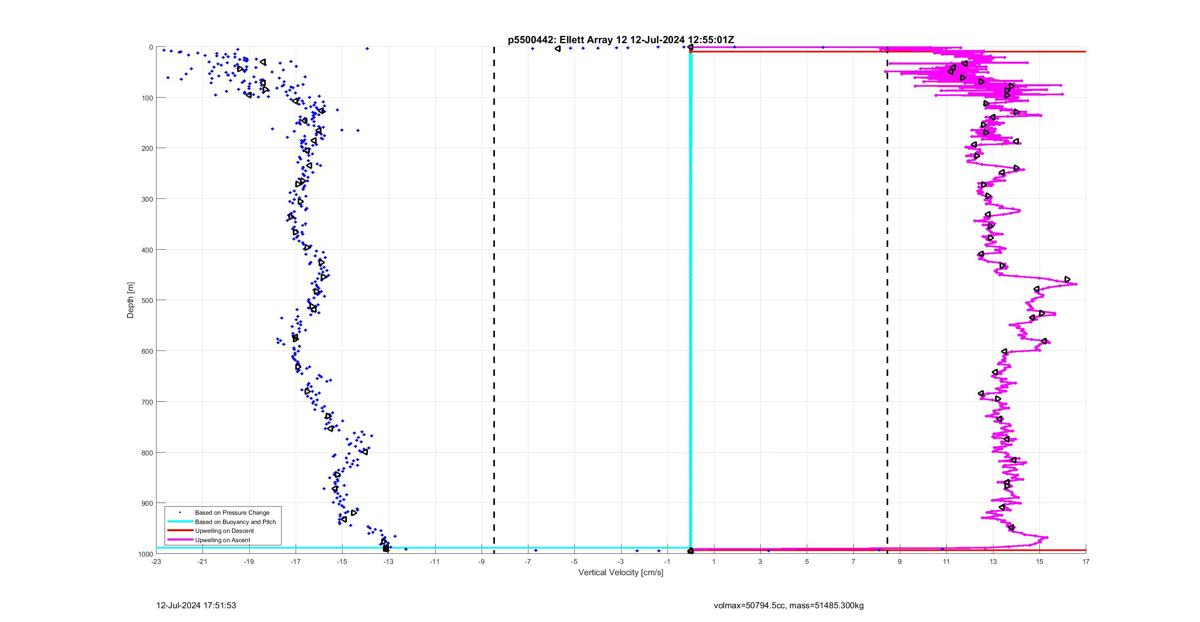Click the "100" depth axis tick label
Image resolution: width=1200 pixels, height=622 pixels.
click(146, 98)
